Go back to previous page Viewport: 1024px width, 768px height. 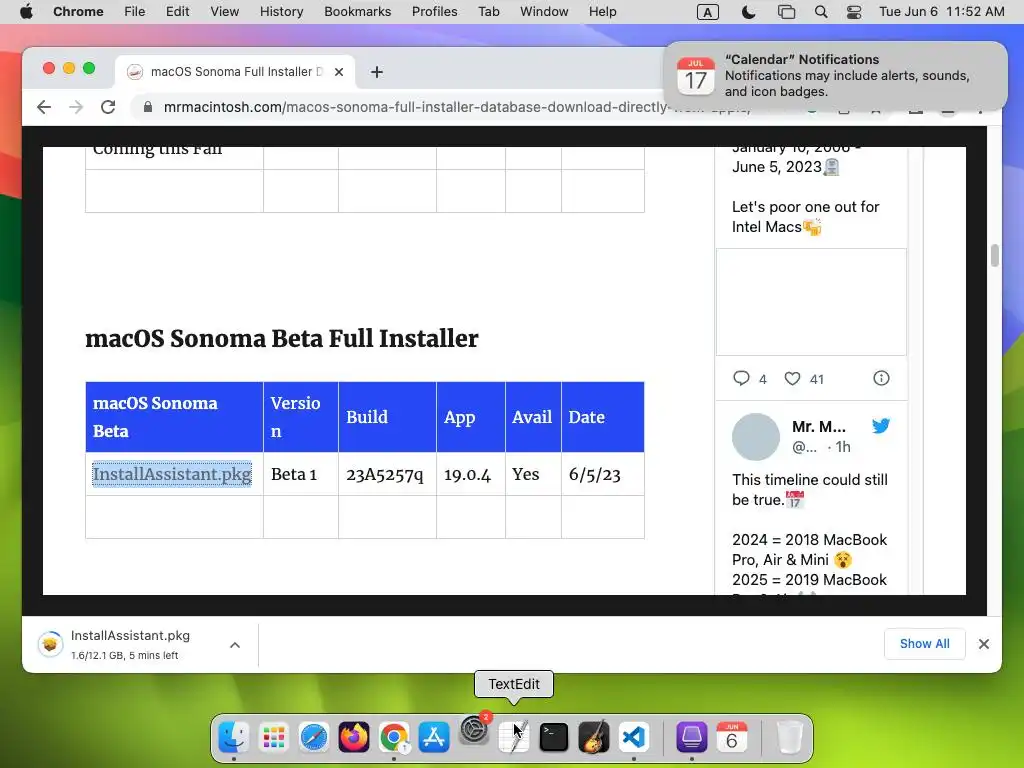[44, 107]
